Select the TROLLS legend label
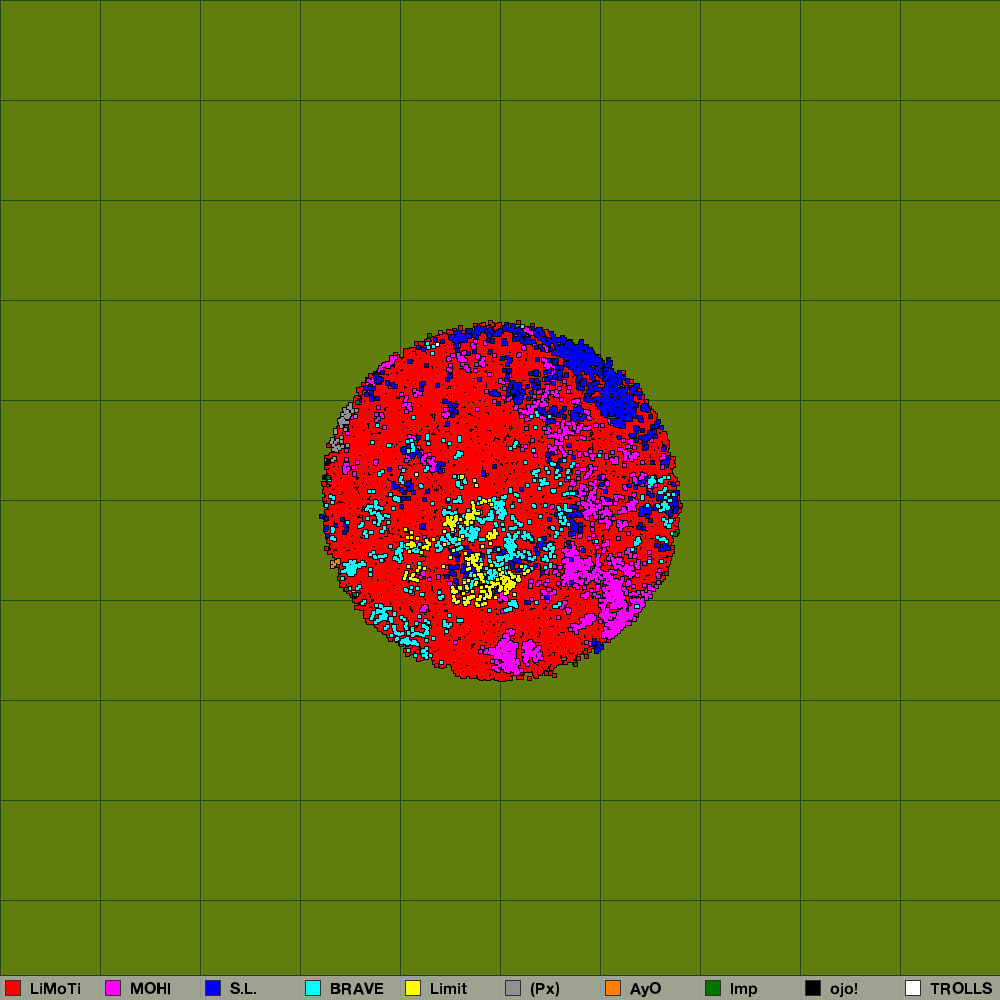This screenshot has width=1000, height=1000. [961, 989]
